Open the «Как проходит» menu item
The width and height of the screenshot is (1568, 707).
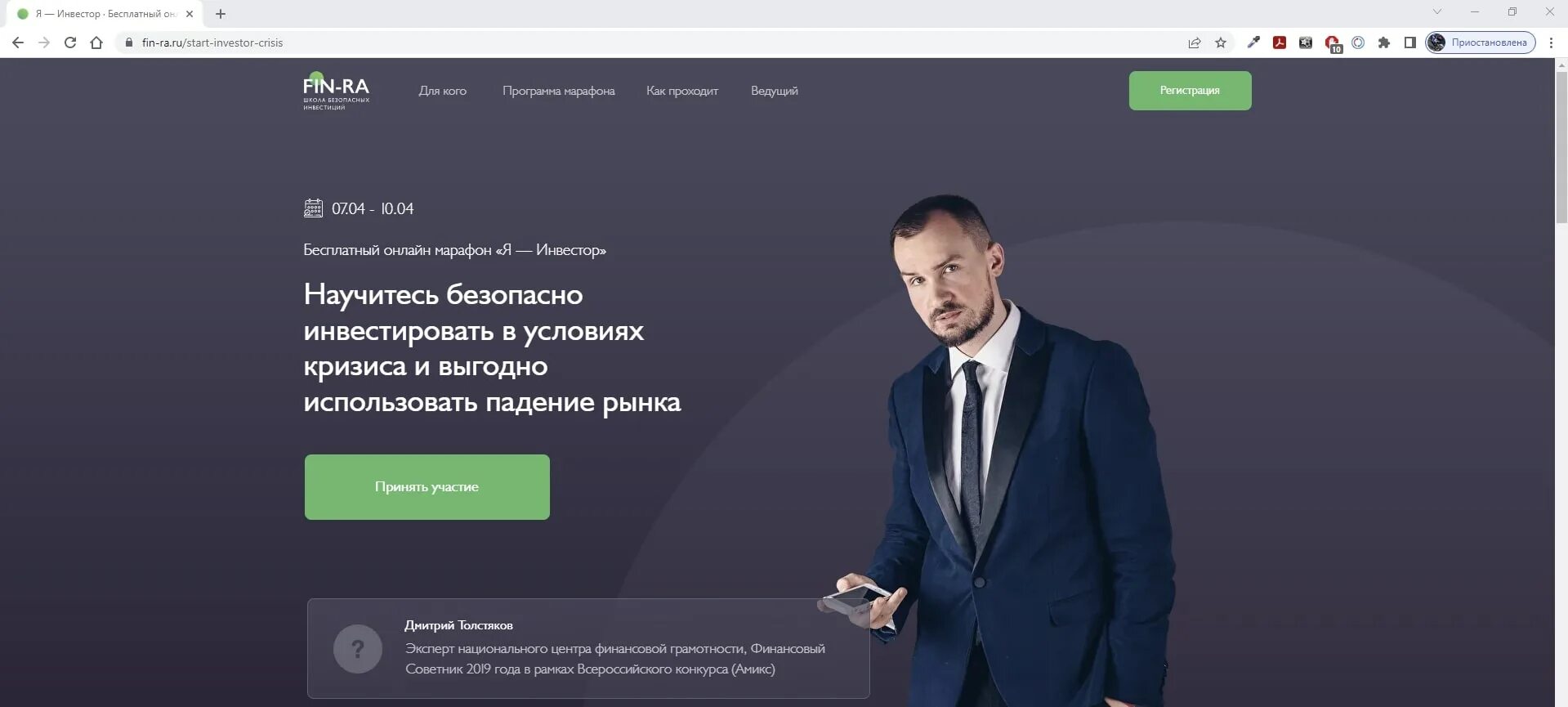coord(682,91)
